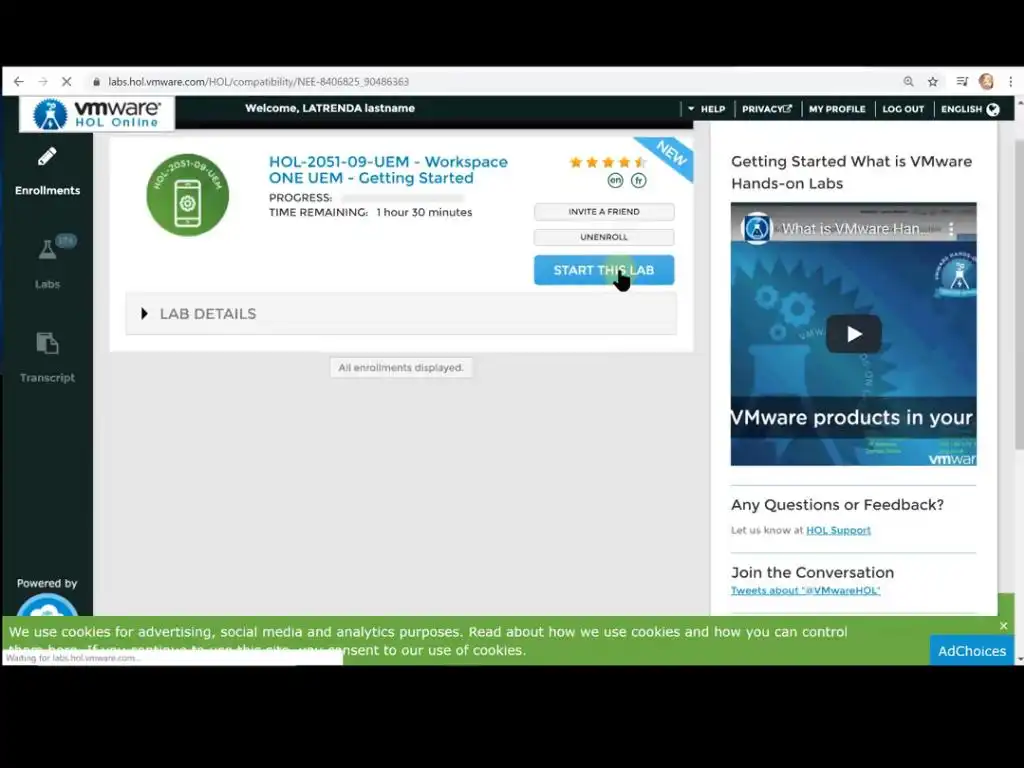Viewport: 1024px width, 768px height.
Task: Bookmark this page with the star icon
Action: pos(933,82)
